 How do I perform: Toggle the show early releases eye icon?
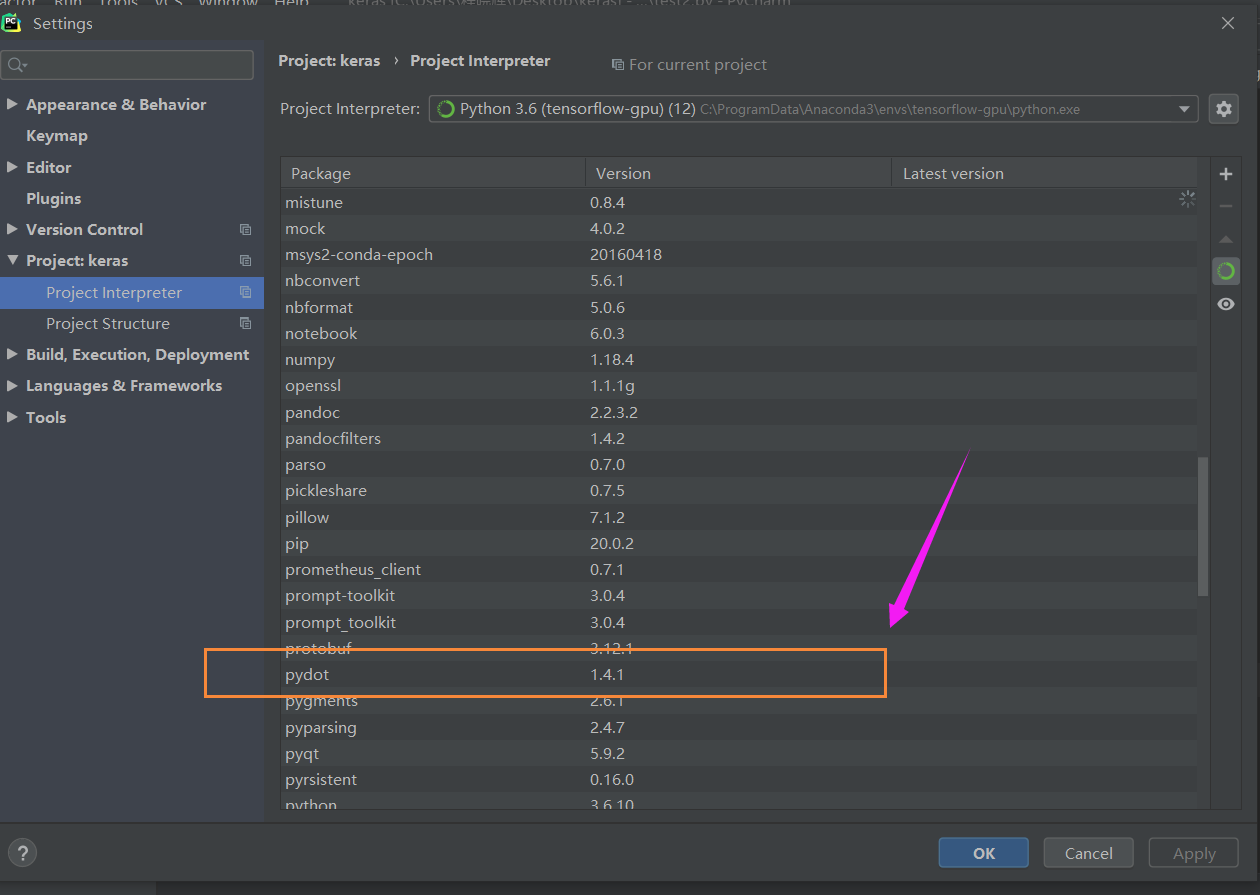(1226, 304)
